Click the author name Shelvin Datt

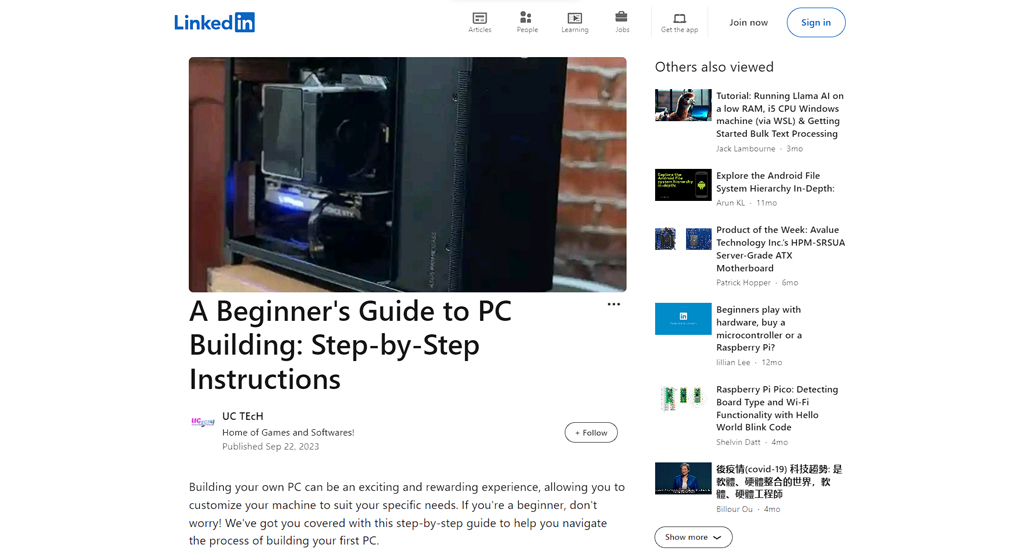[738, 442]
